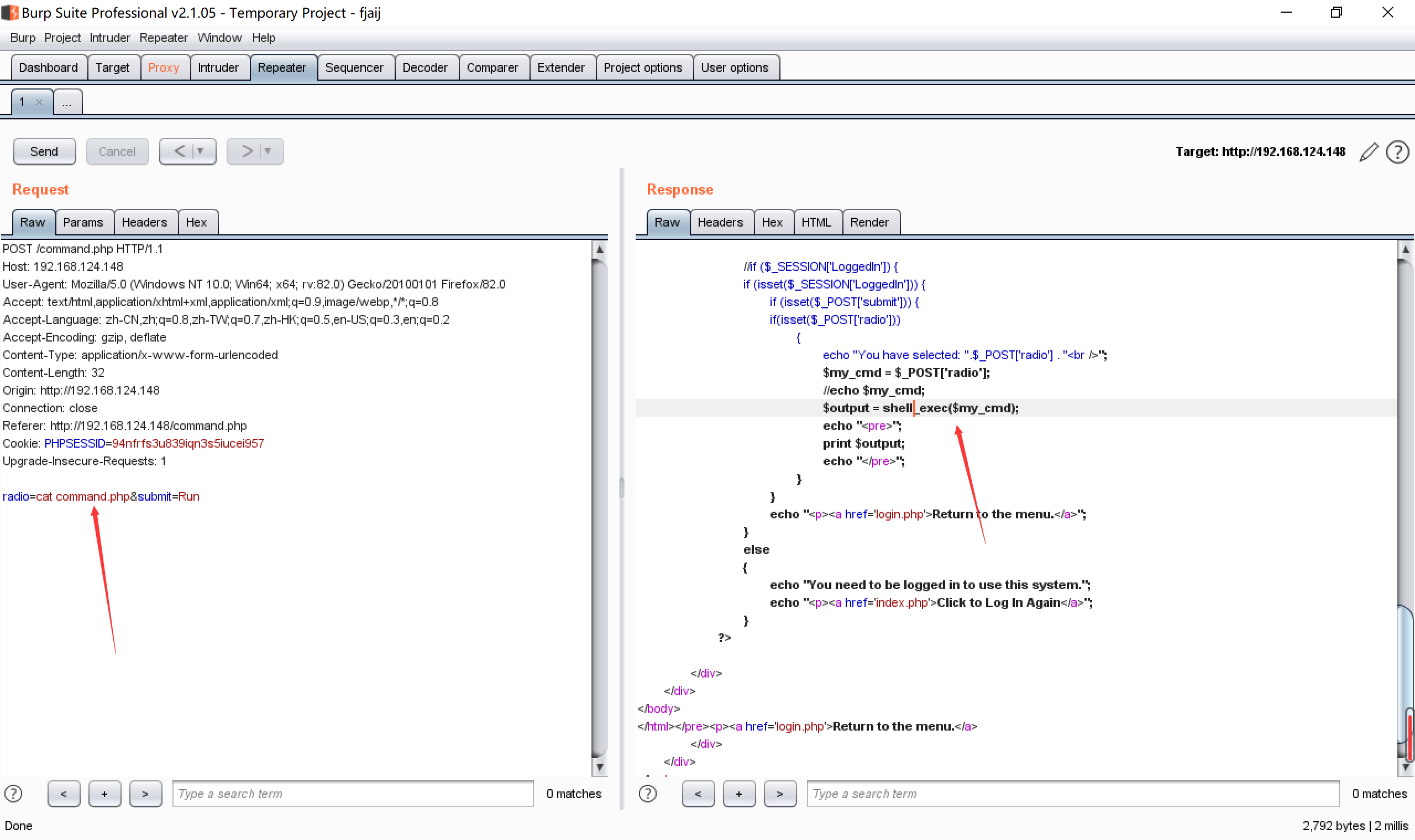
Task: Open the Intruder menu
Action: pos(110,38)
